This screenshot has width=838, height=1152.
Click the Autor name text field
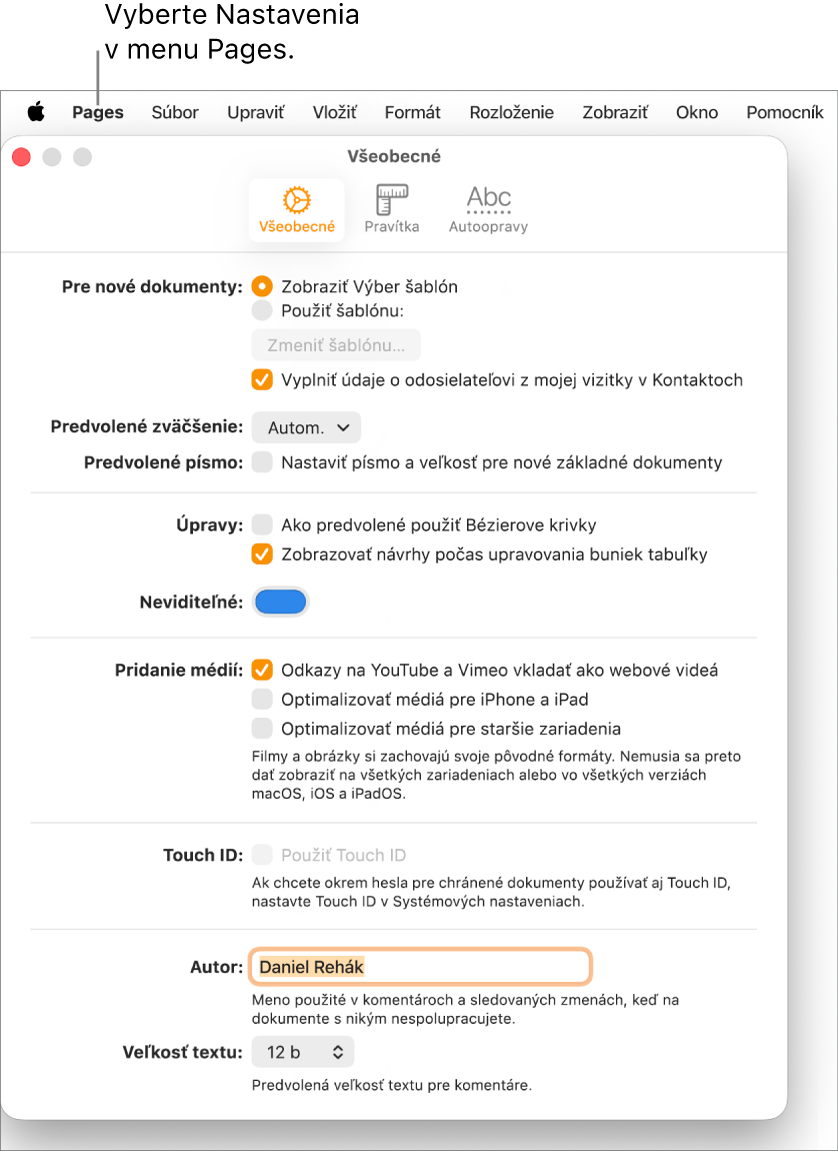[x=420, y=967]
